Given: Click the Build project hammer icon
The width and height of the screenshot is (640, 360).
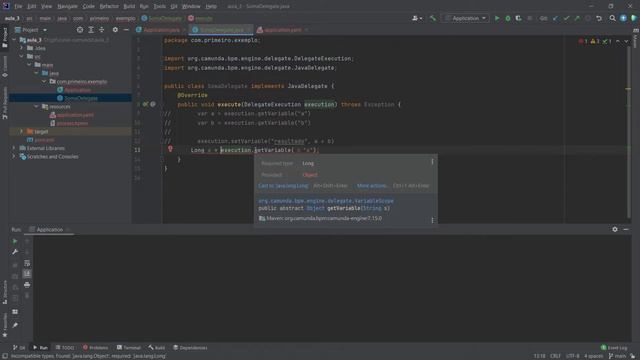Looking at the screenshot, I should click(433, 18).
